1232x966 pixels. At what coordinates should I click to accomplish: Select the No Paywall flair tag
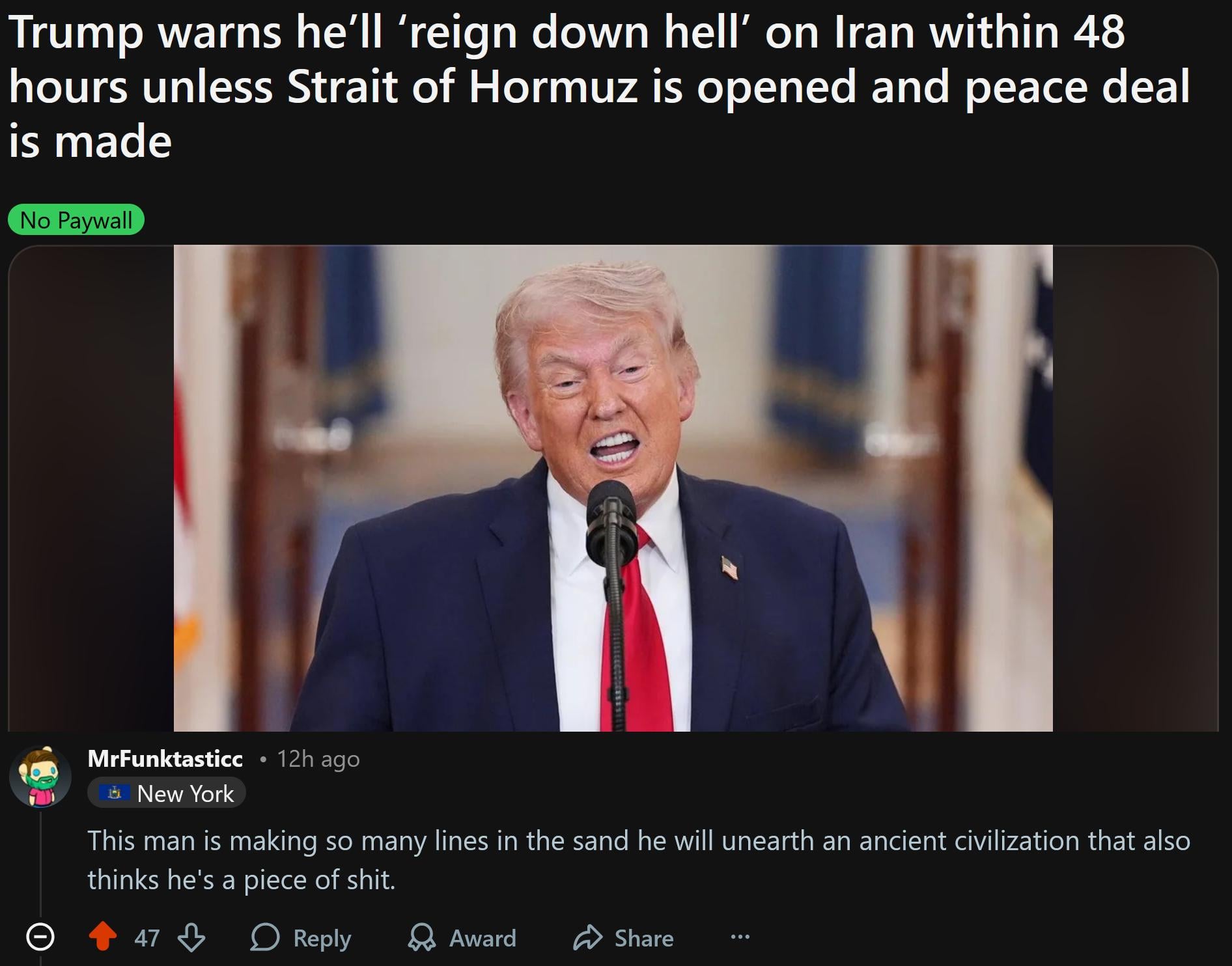(76, 220)
